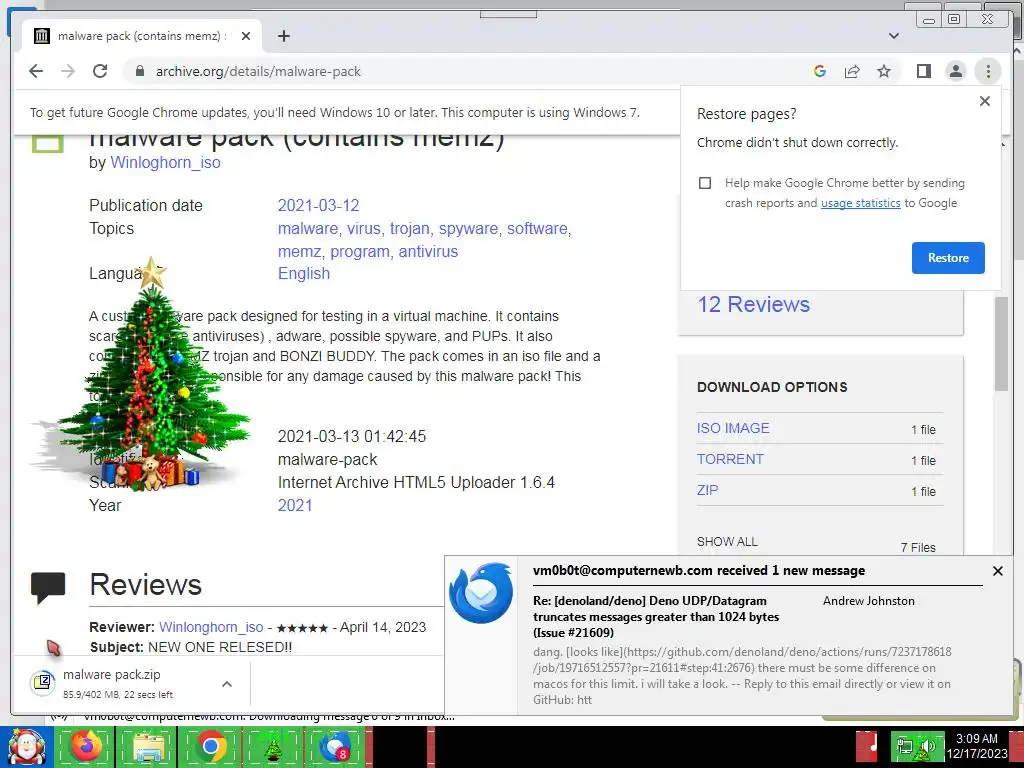
Task: Open the Santa Start button
Action: (26, 747)
